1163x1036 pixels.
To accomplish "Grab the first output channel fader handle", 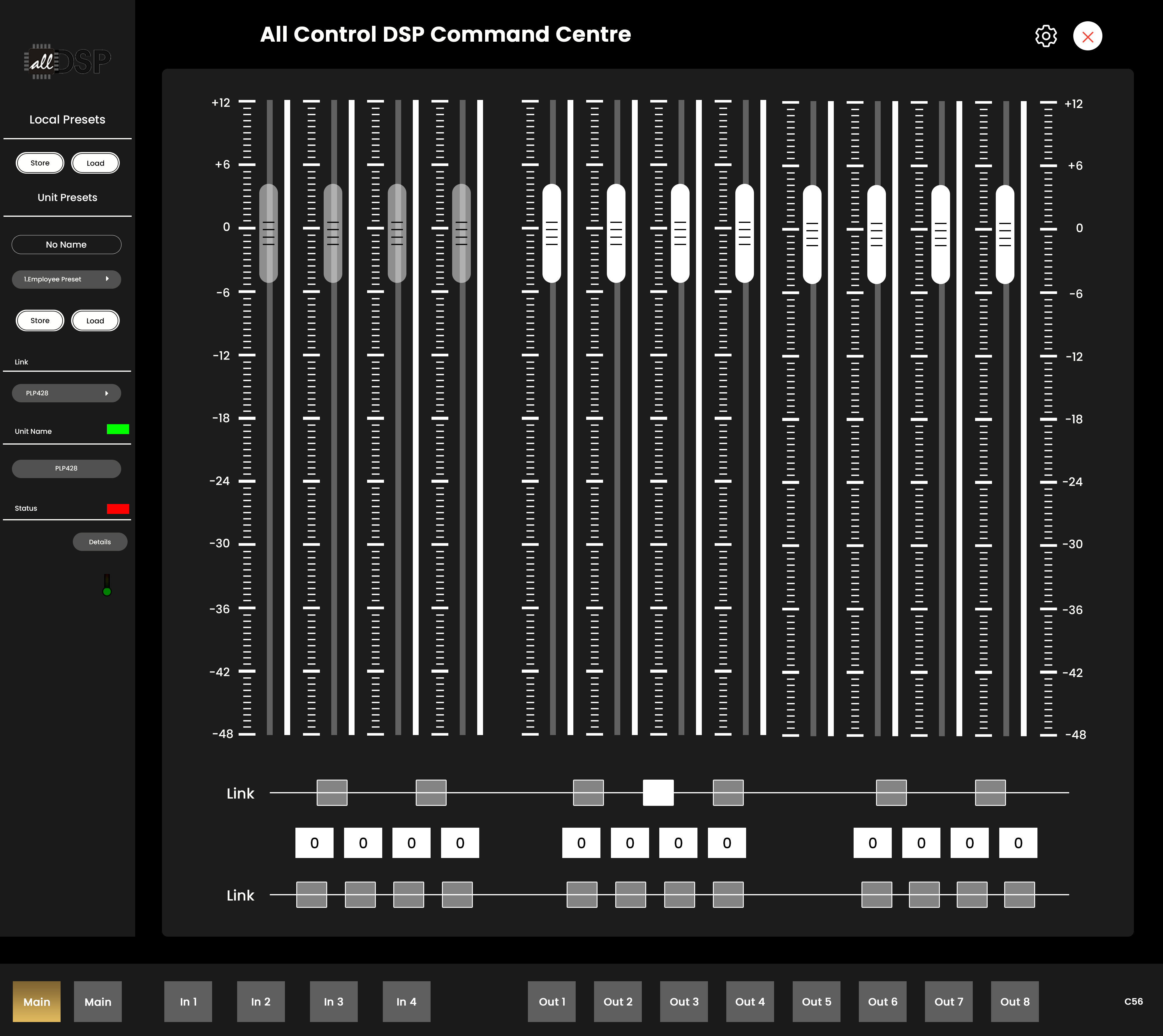I will [x=551, y=233].
